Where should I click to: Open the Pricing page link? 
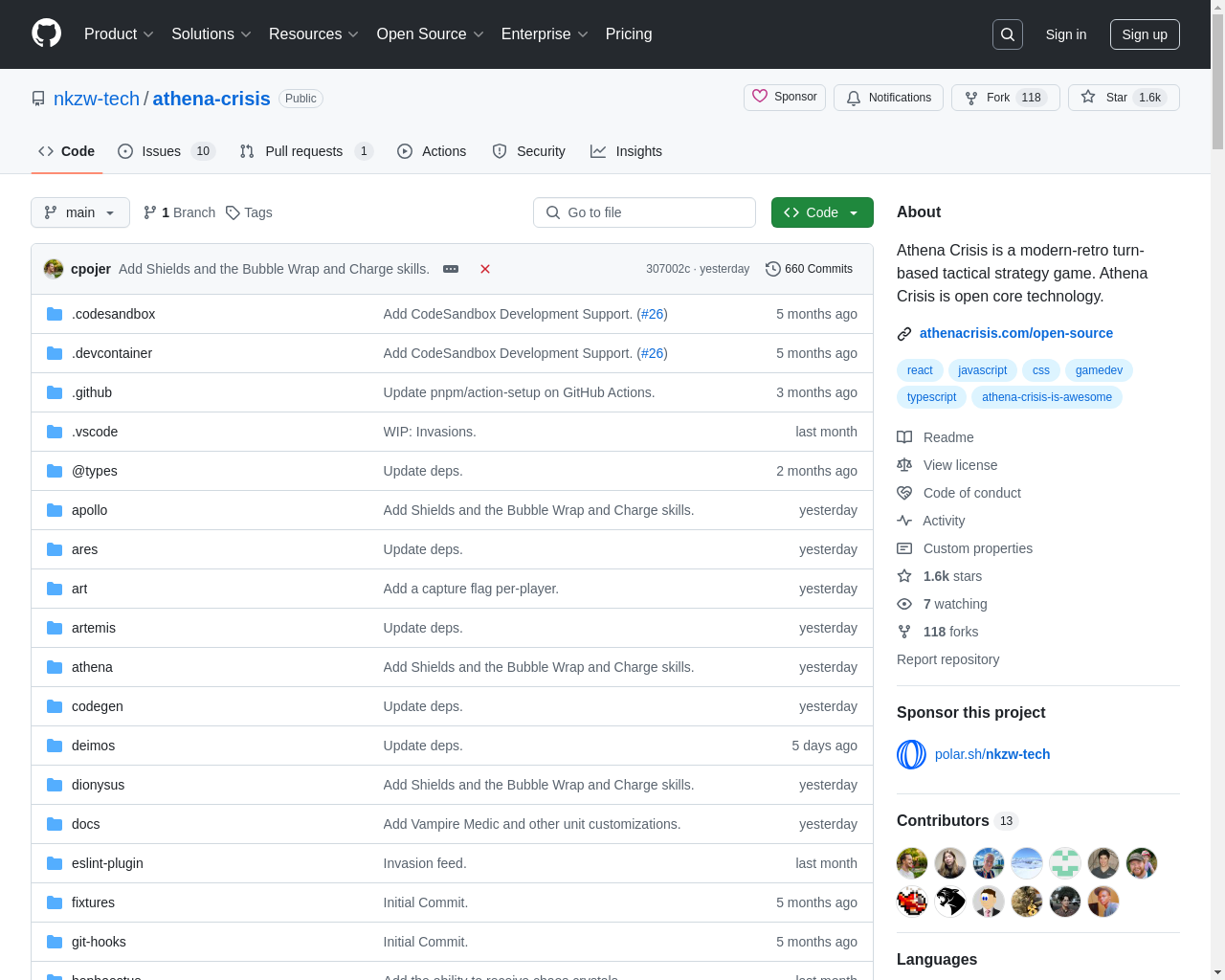tap(629, 33)
